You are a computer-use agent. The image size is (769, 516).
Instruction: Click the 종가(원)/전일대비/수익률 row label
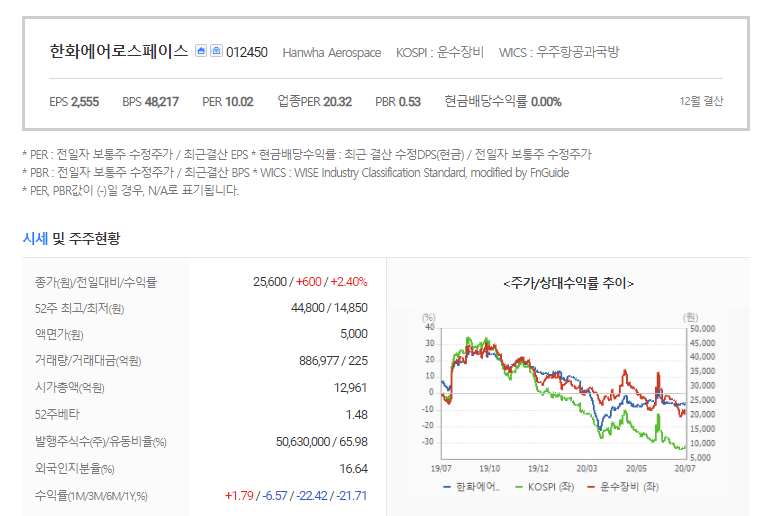96,282
